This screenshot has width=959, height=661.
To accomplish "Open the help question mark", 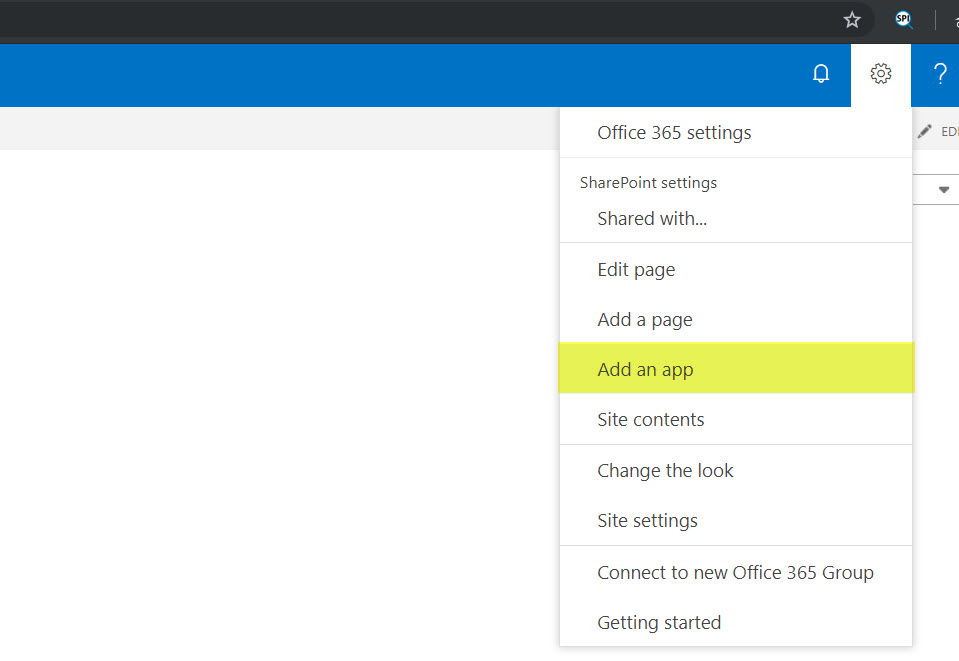I will point(940,74).
